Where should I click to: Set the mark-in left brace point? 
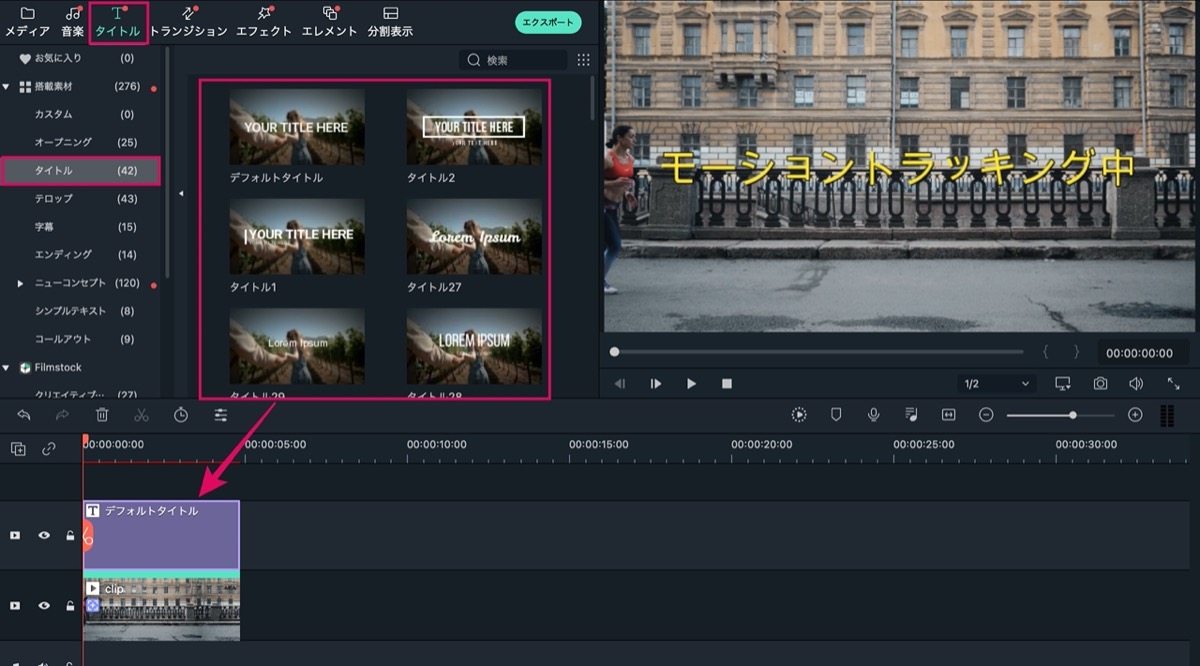pos(1046,352)
